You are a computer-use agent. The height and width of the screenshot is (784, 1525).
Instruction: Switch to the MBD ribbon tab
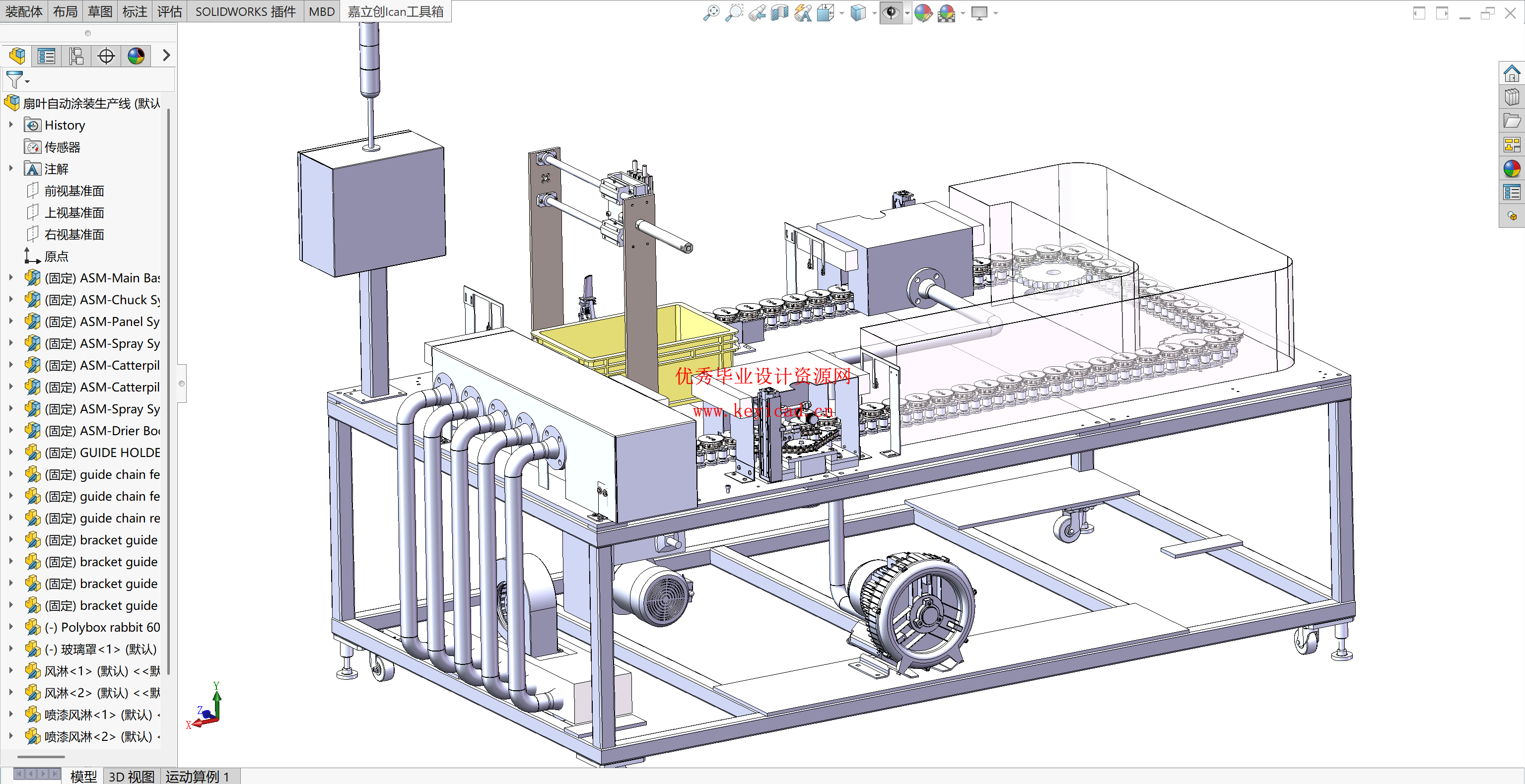click(x=322, y=11)
